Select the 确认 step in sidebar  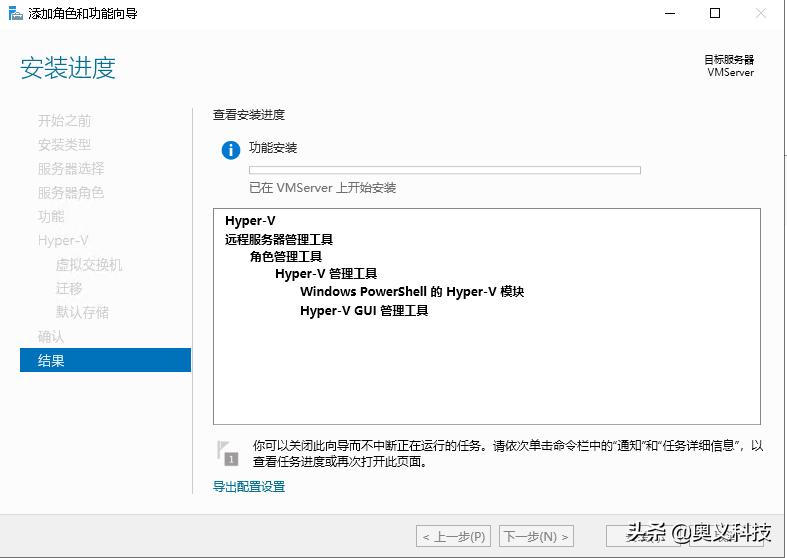point(51,336)
